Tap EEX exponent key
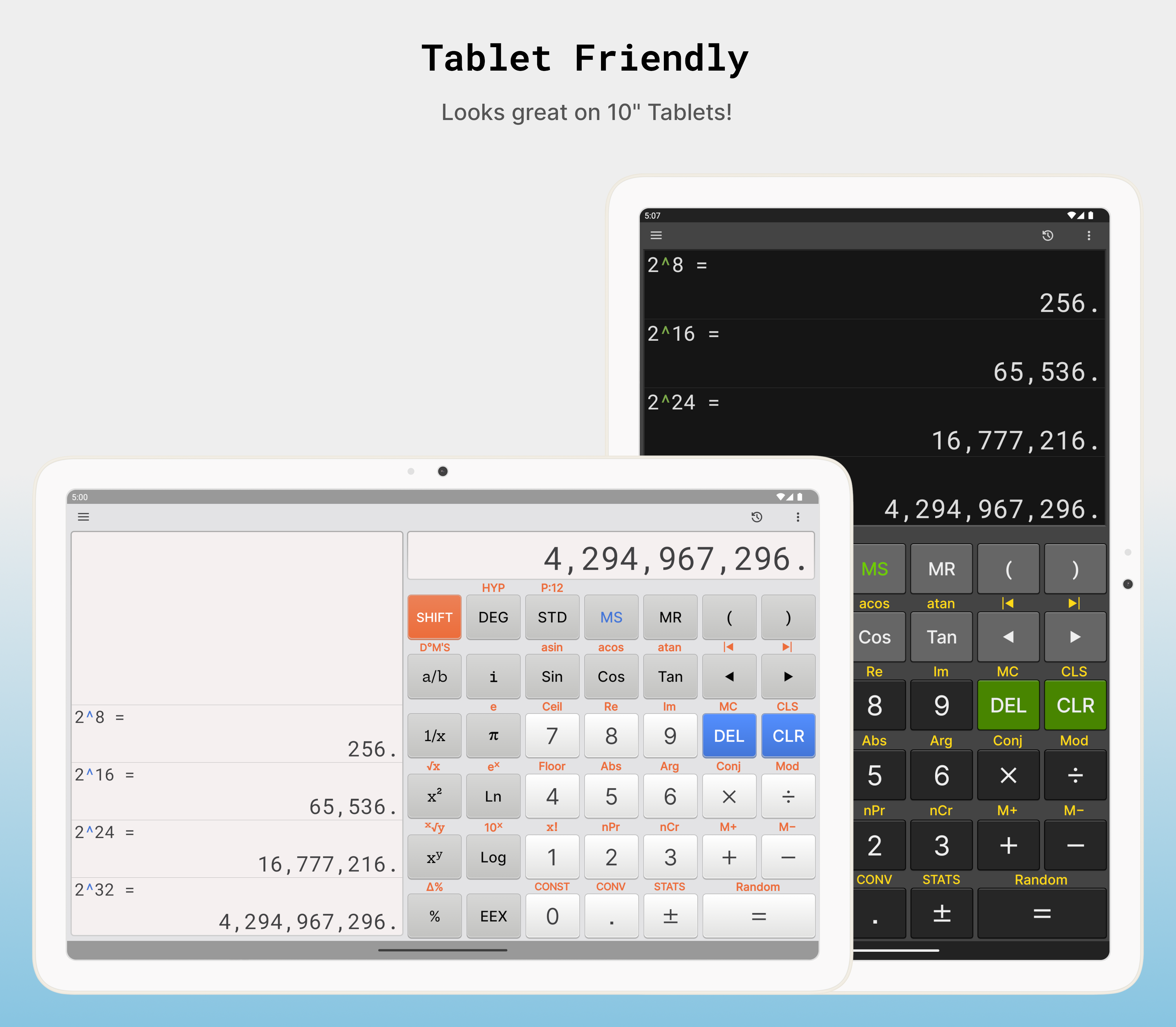Image resolution: width=1176 pixels, height=1027 pixels. click(494, 916)
